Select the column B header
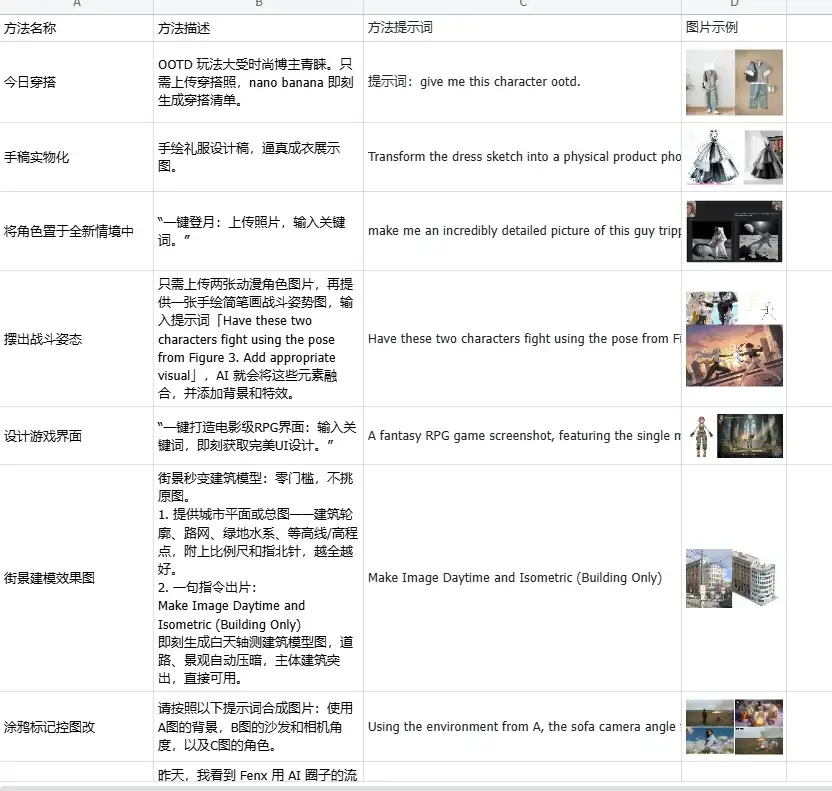The image size is (832, 791). pyautogui.click(x=258, y=5)
